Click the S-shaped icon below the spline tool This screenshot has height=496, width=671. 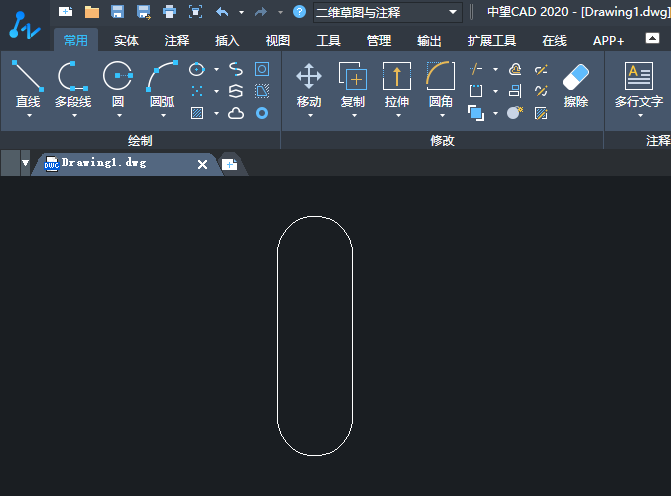[236, 91]
